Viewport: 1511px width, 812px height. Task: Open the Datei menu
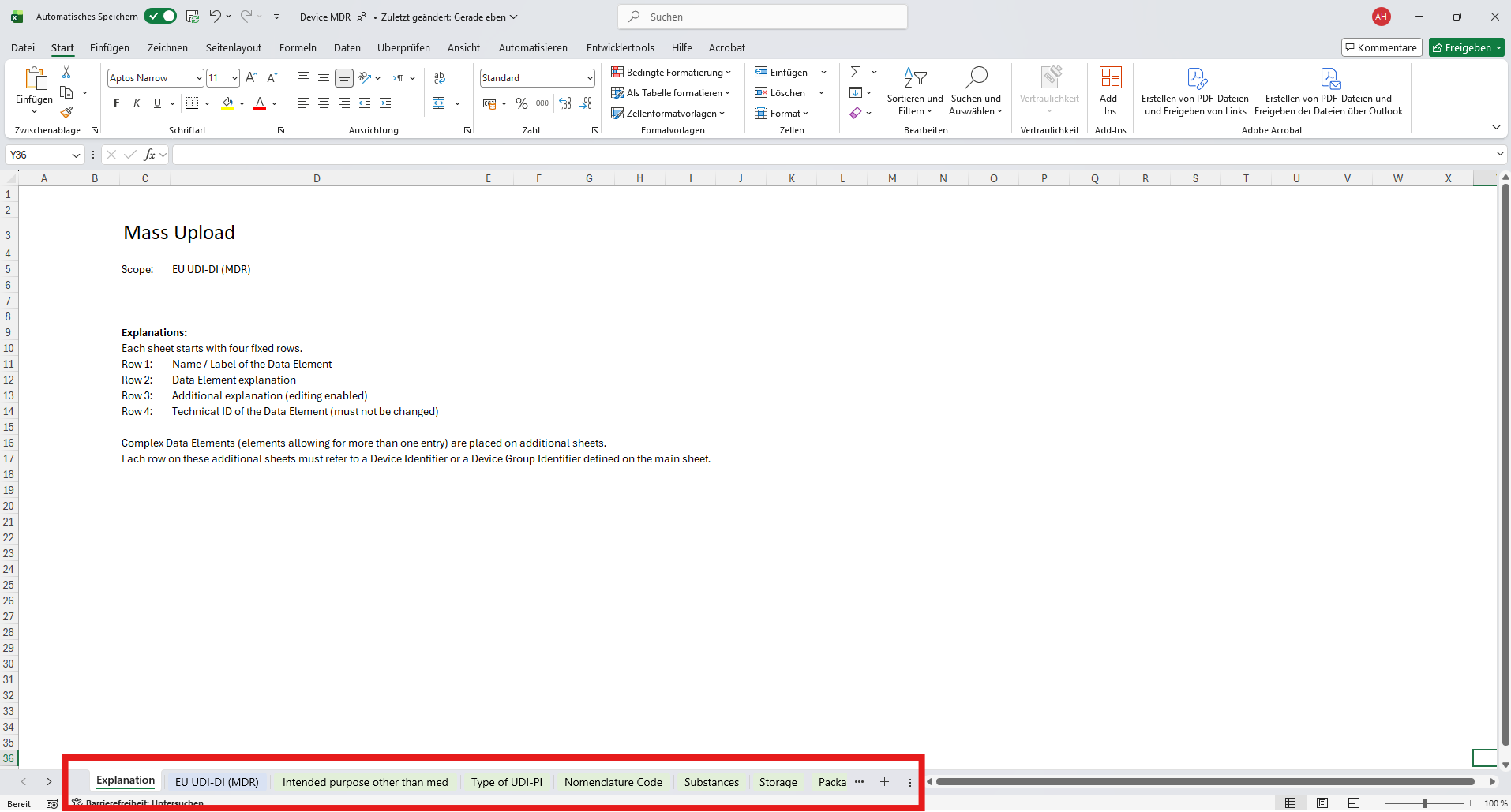pos(23,47)
